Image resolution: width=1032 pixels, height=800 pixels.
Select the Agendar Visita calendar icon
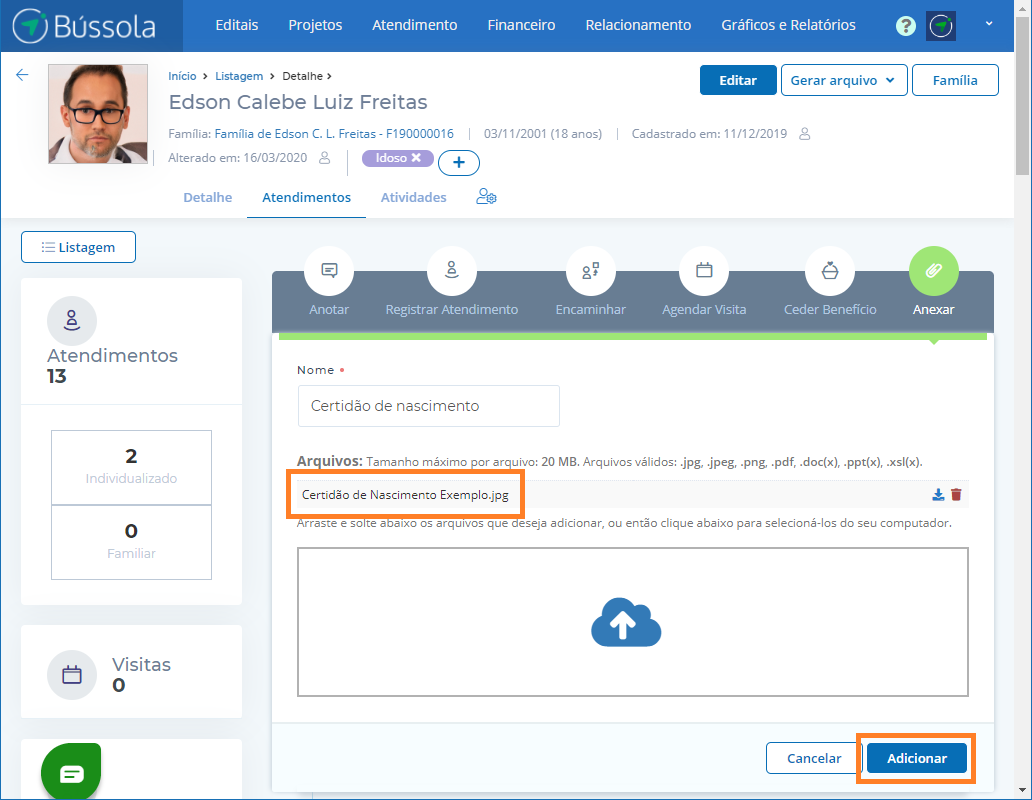(x=704, y=270)
